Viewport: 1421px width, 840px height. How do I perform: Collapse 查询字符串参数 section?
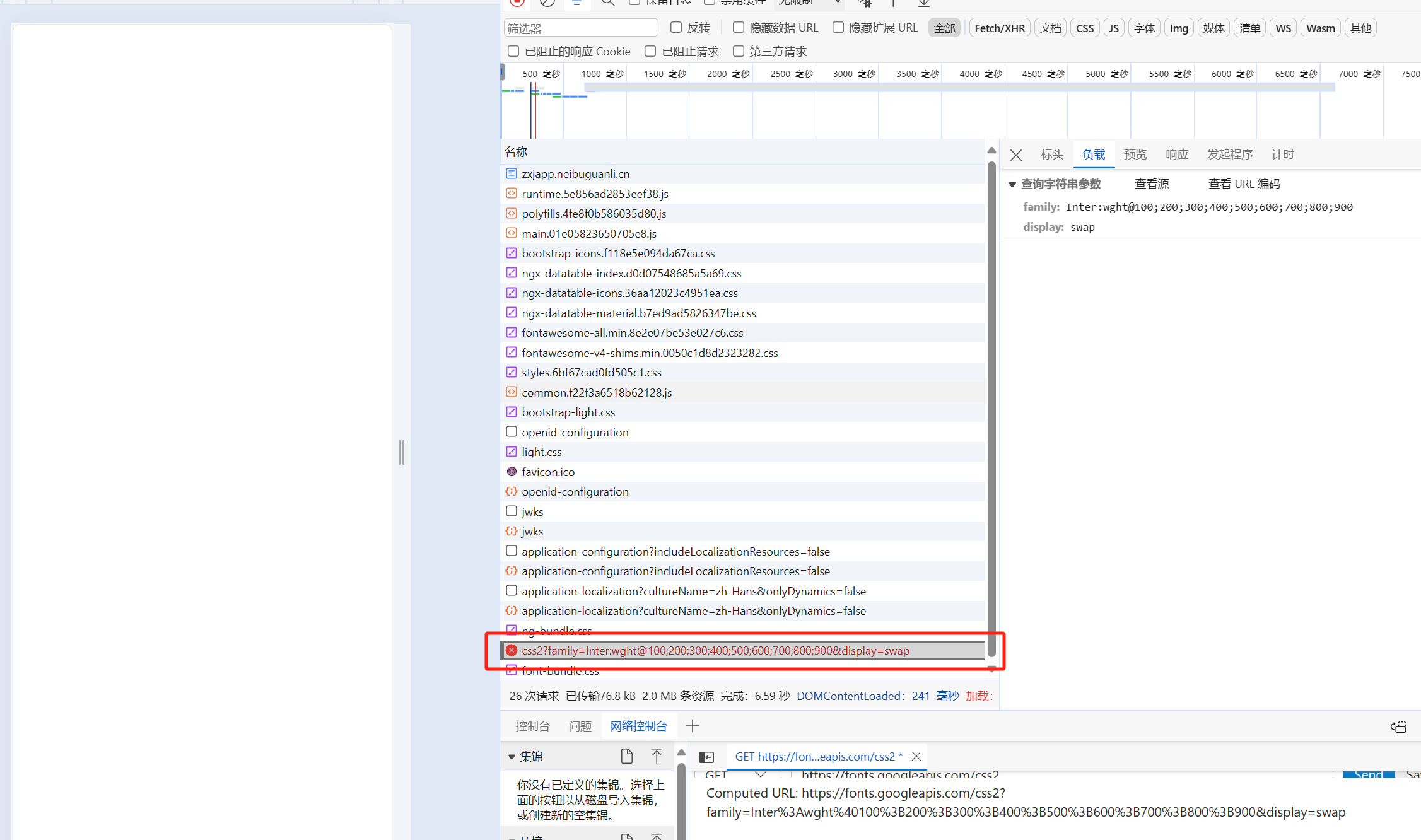1012,184
